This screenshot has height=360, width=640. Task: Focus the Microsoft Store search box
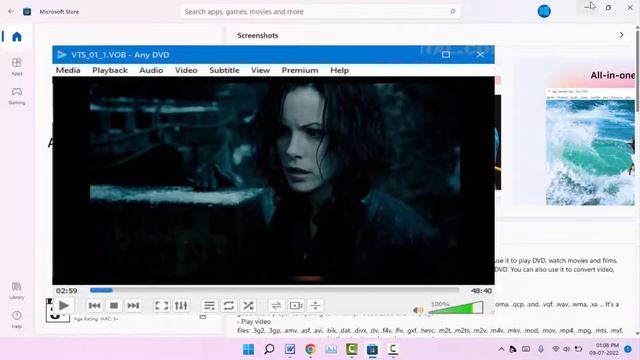click(x=320, y=11)
